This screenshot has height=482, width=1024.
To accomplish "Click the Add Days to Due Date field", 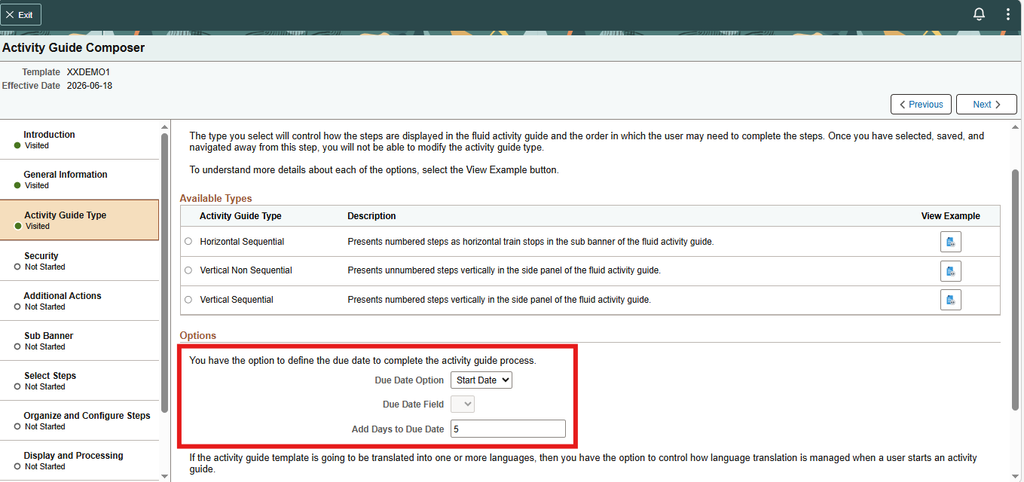I will [x=508, y=429].
